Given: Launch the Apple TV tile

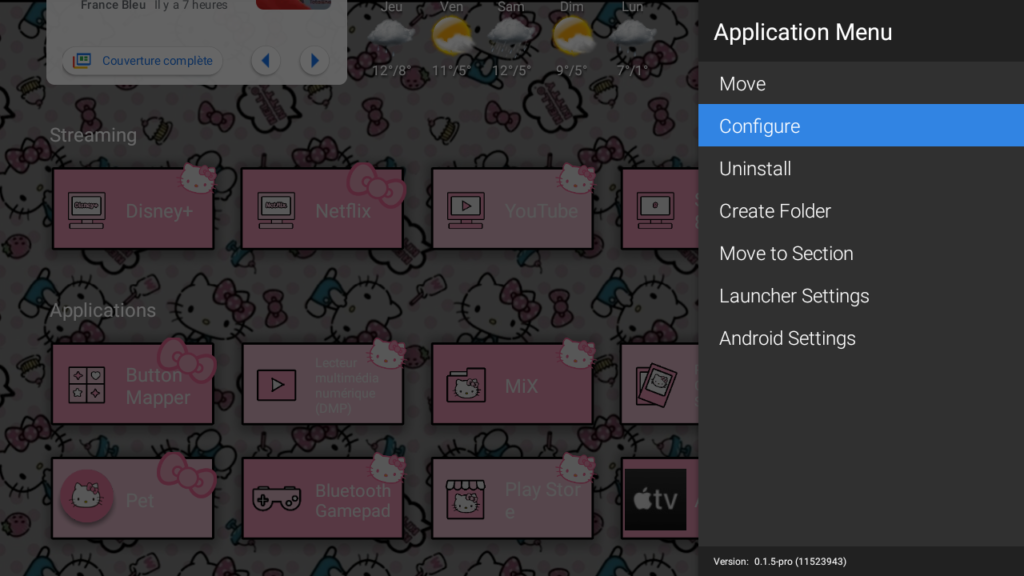Looking at the screenshot, I should coord(660,499).
